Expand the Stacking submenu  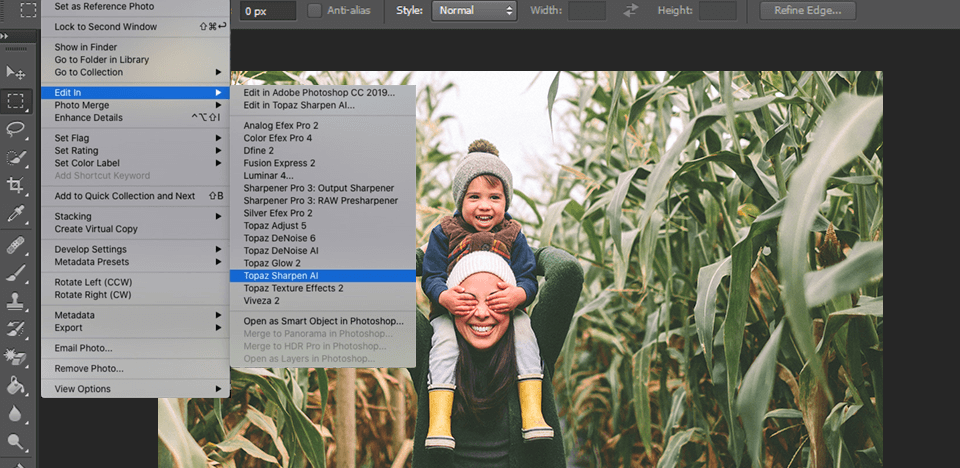click(x=135, y=216)
